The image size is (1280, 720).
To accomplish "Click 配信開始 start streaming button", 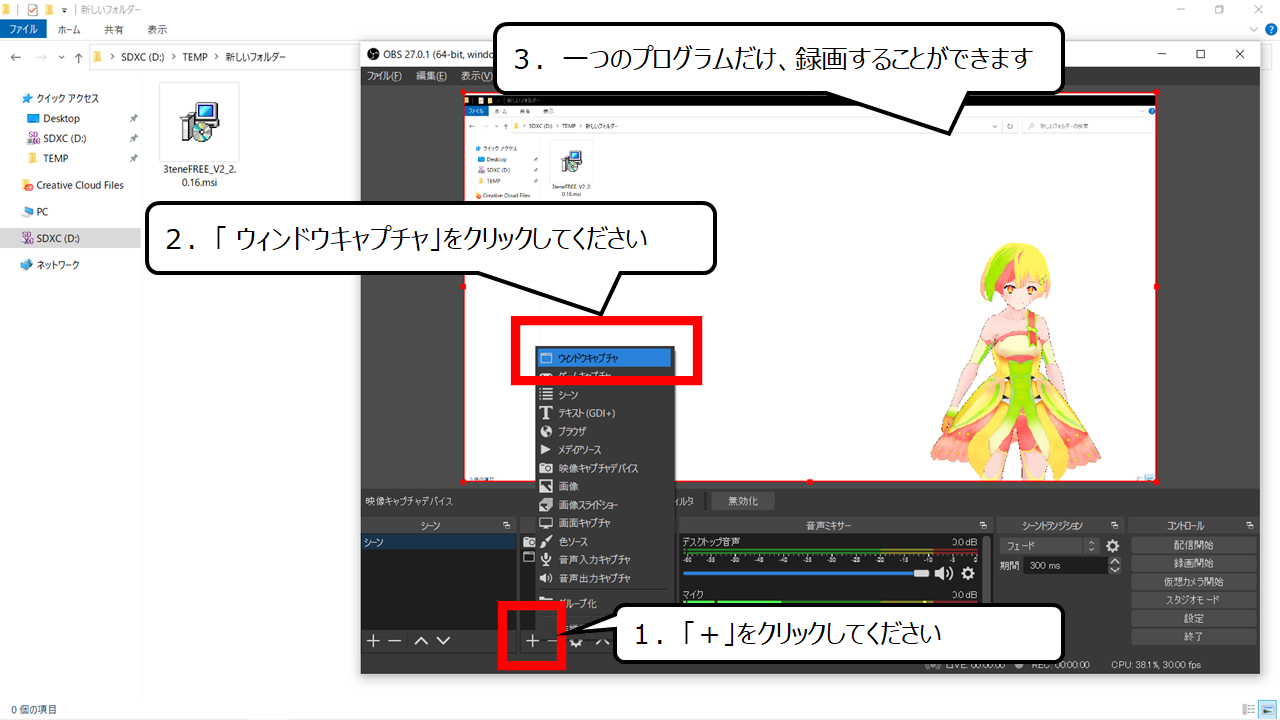I will (x=1193, y=545).
